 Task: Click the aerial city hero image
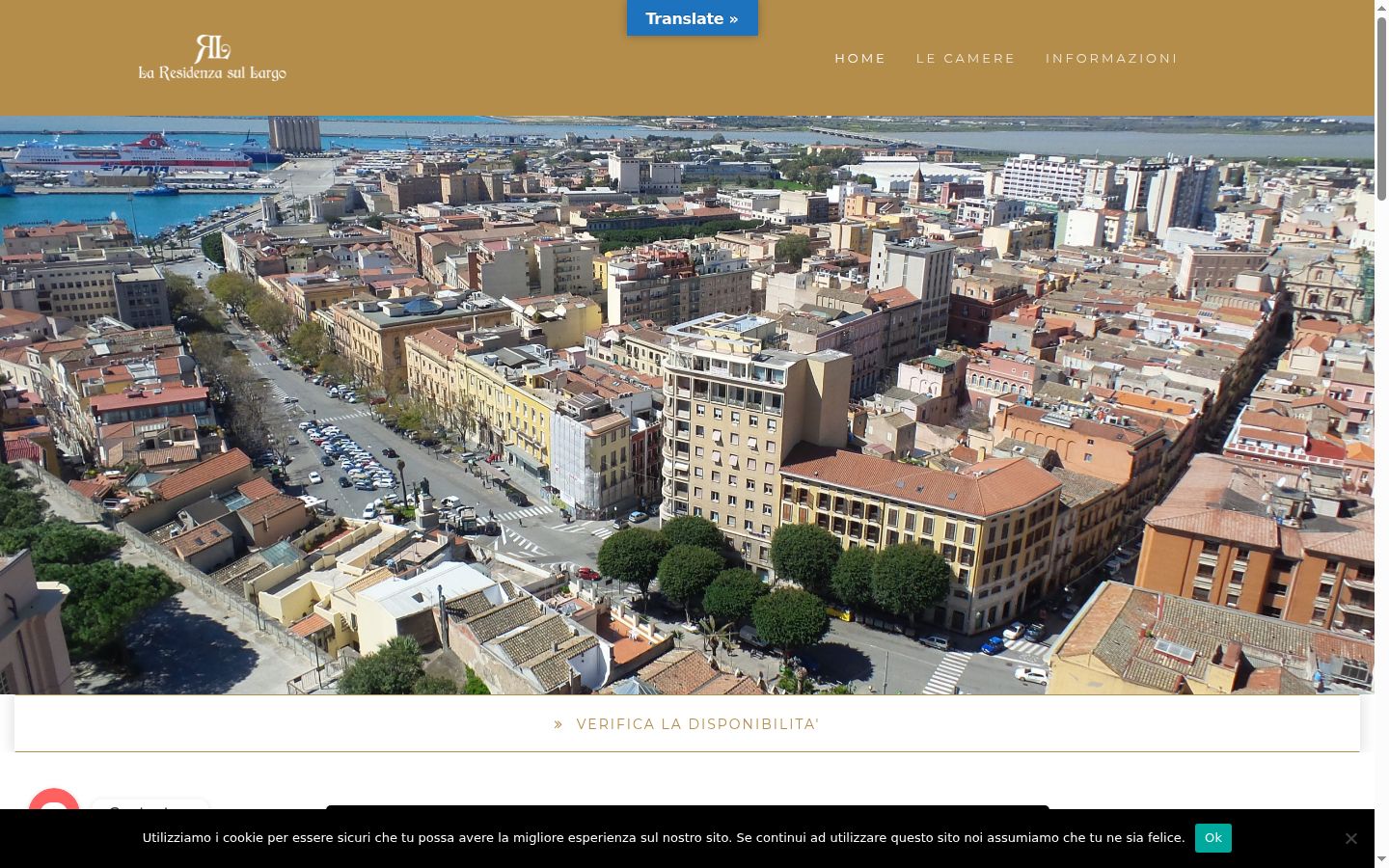(x=687, y=405)
